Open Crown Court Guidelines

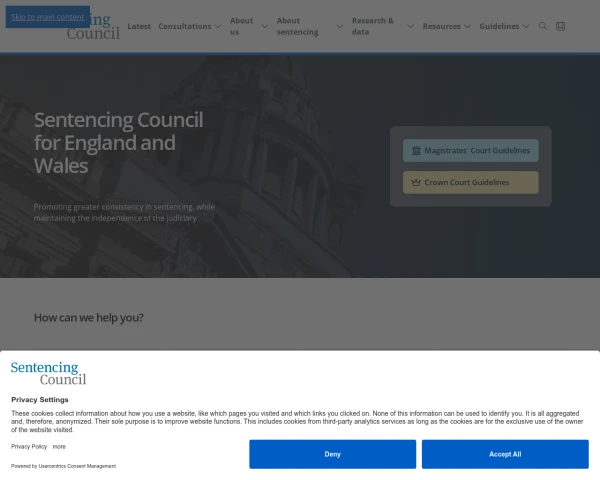(471, 182)
